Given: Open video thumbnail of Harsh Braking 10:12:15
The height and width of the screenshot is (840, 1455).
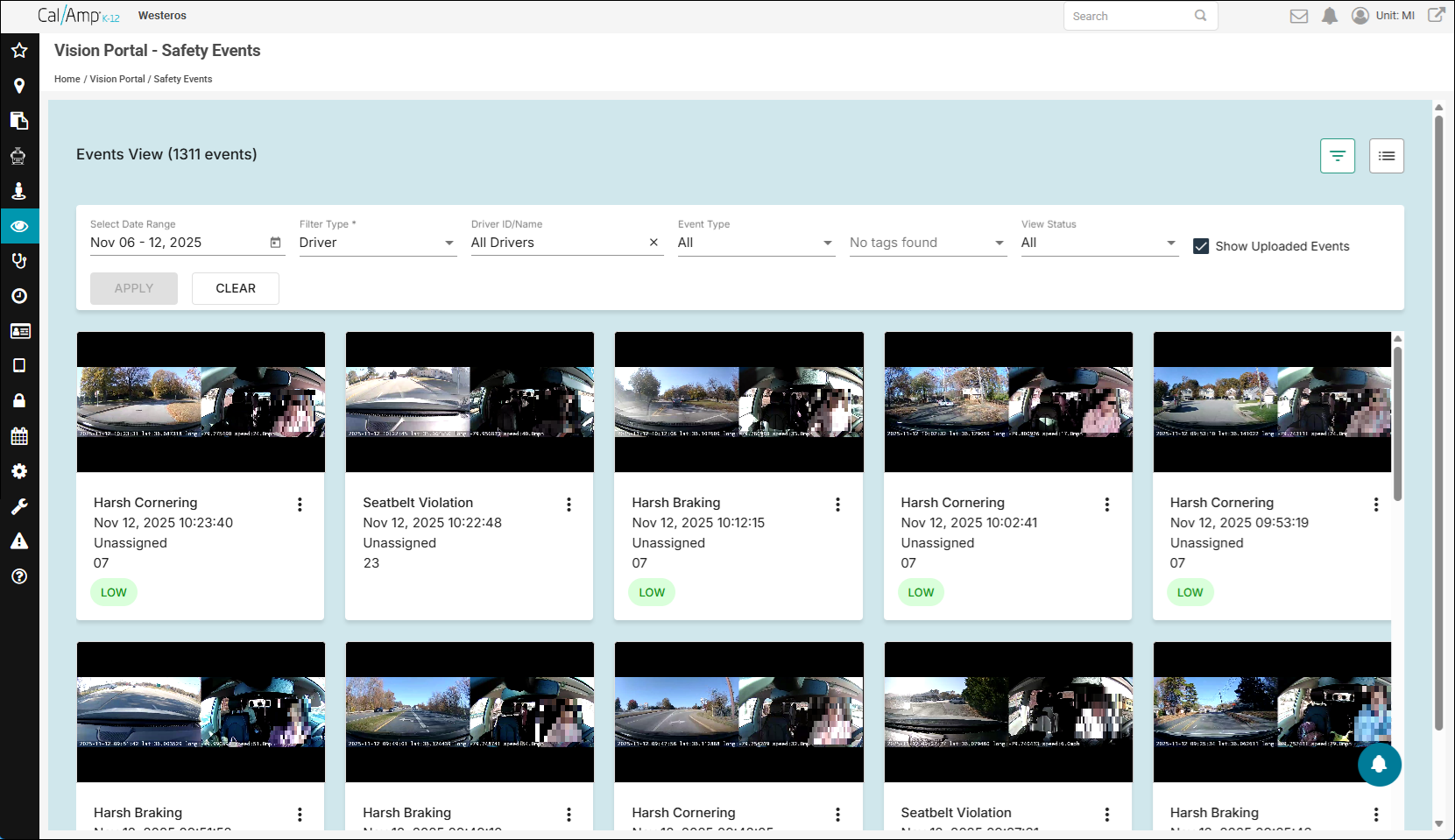Looking at the screenshot, I should [x=739, y=402].
